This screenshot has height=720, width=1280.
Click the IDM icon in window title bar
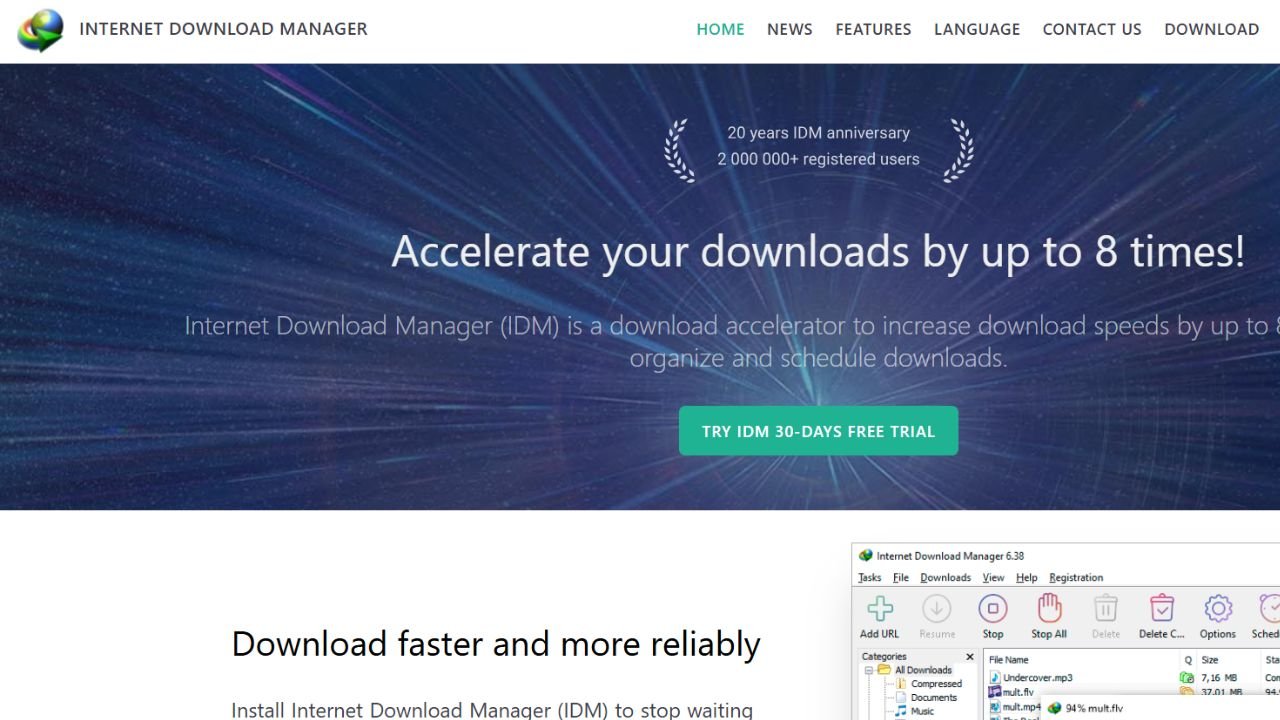tap(866, 556)
